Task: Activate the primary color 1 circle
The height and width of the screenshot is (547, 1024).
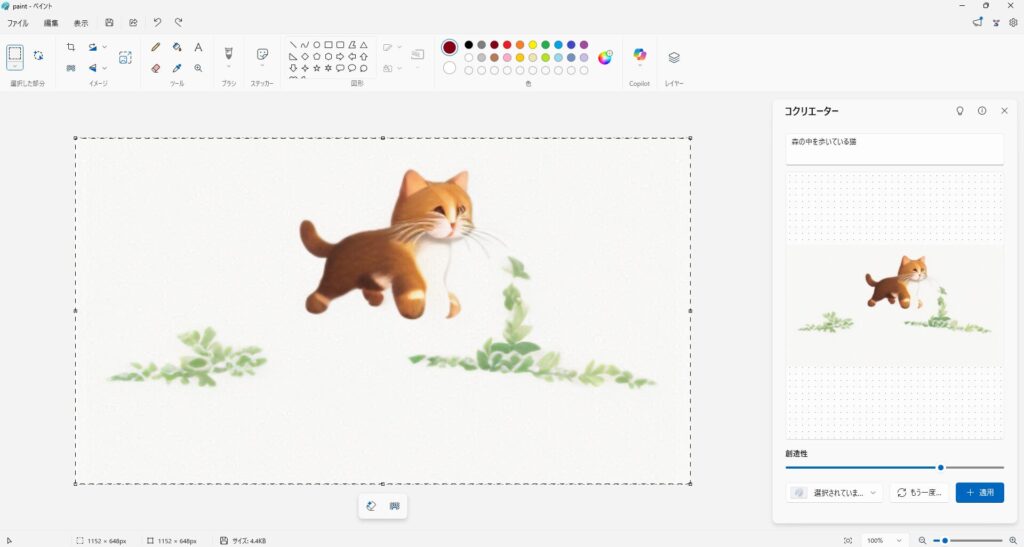Action: coord(450,47)
